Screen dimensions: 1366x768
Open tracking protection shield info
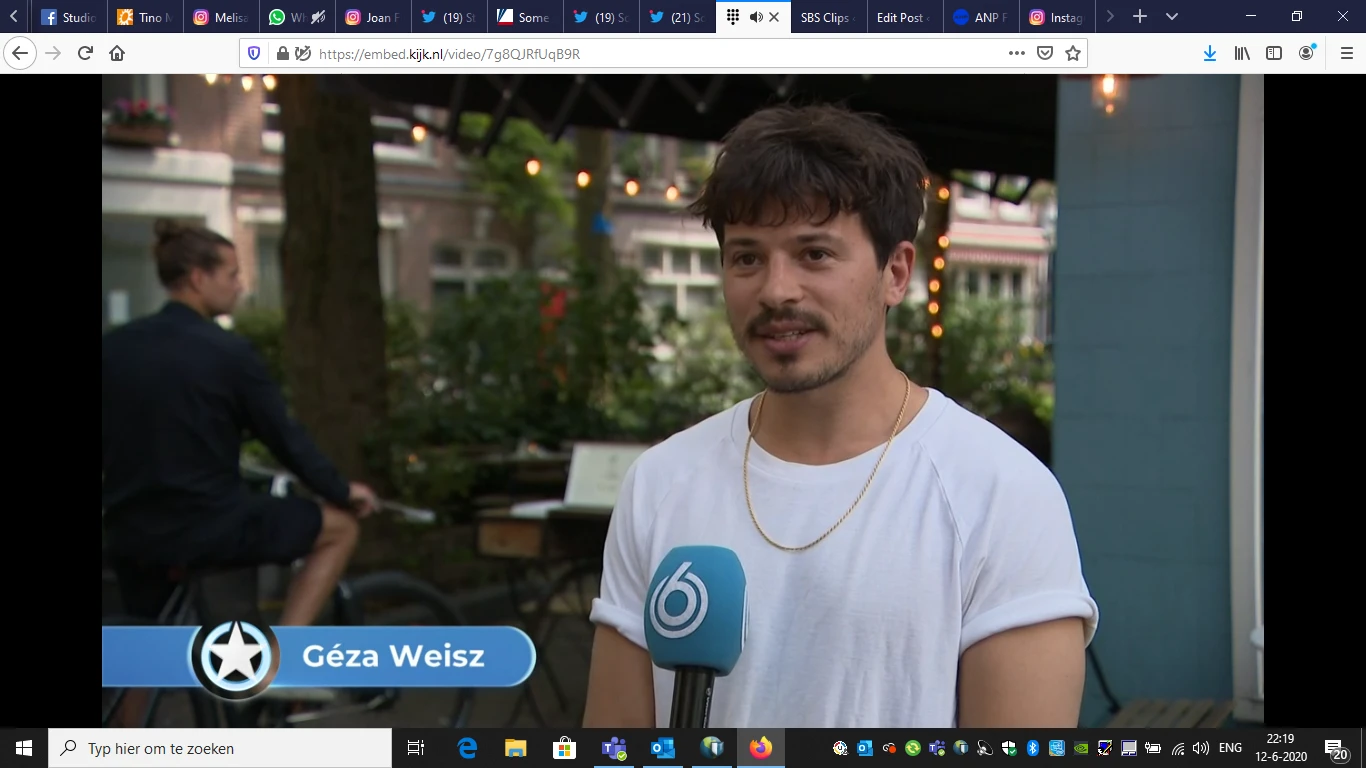[x=254, y=54]
